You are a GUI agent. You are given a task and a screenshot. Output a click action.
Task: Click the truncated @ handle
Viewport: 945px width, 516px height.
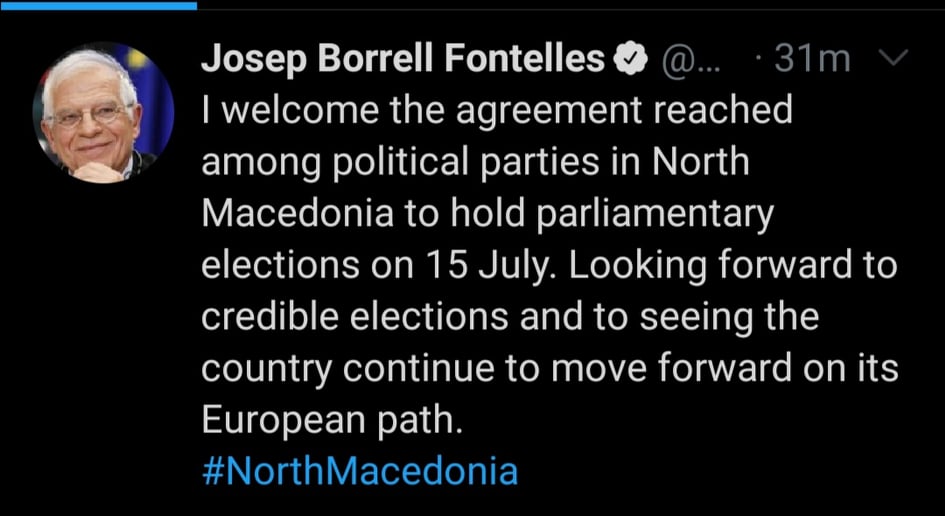point(684,60)
